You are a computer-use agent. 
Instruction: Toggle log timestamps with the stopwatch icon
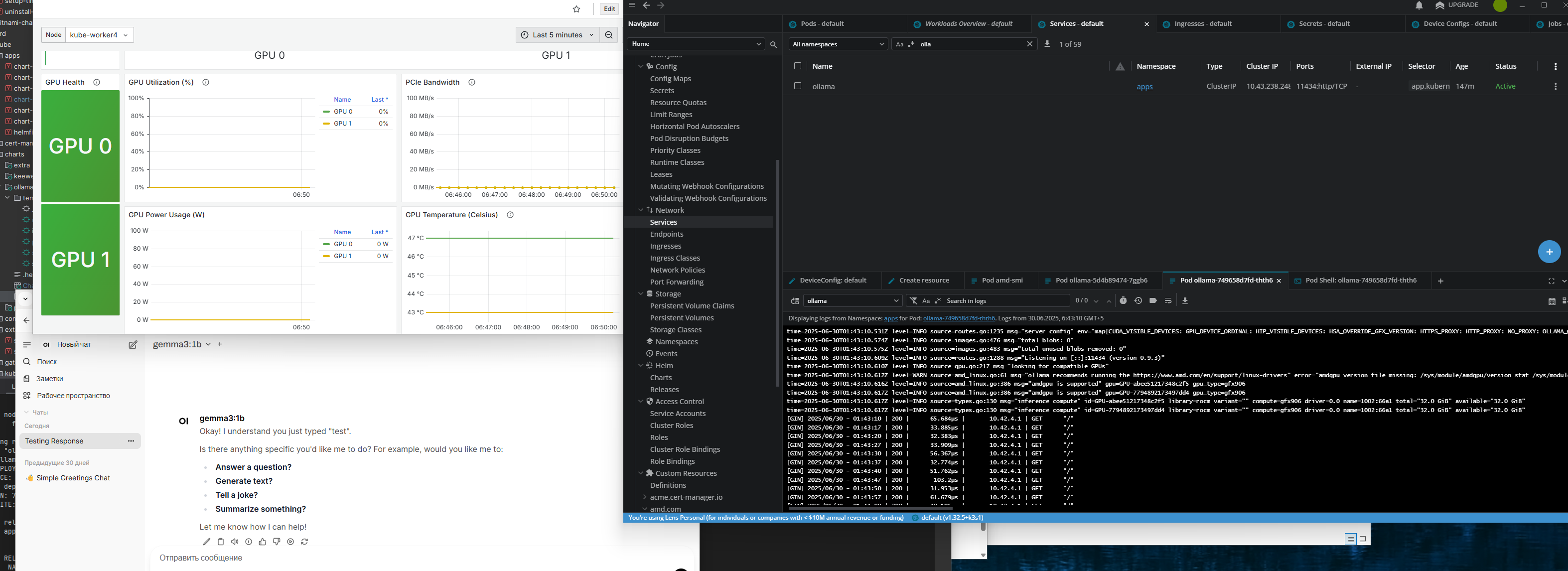pyautogui.click(x=1123, y=301)
